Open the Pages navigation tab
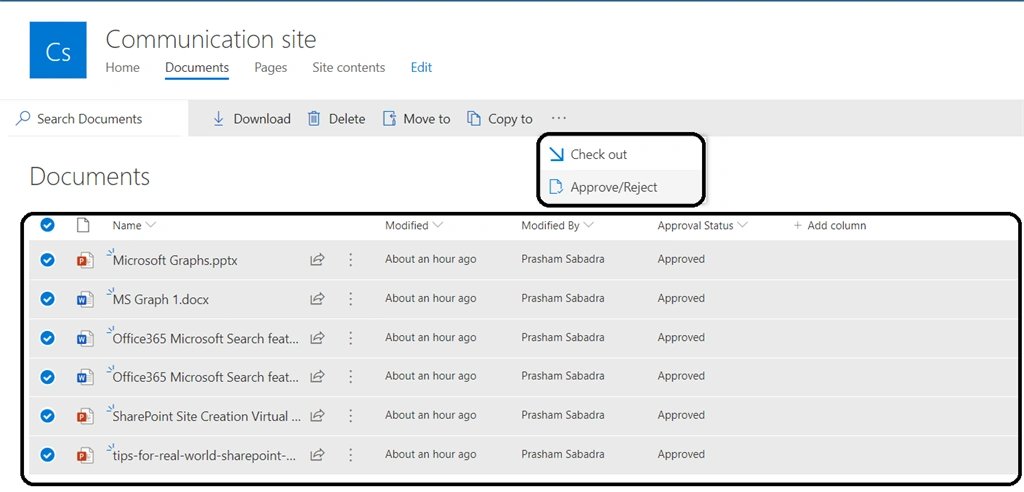 [270, 67]
